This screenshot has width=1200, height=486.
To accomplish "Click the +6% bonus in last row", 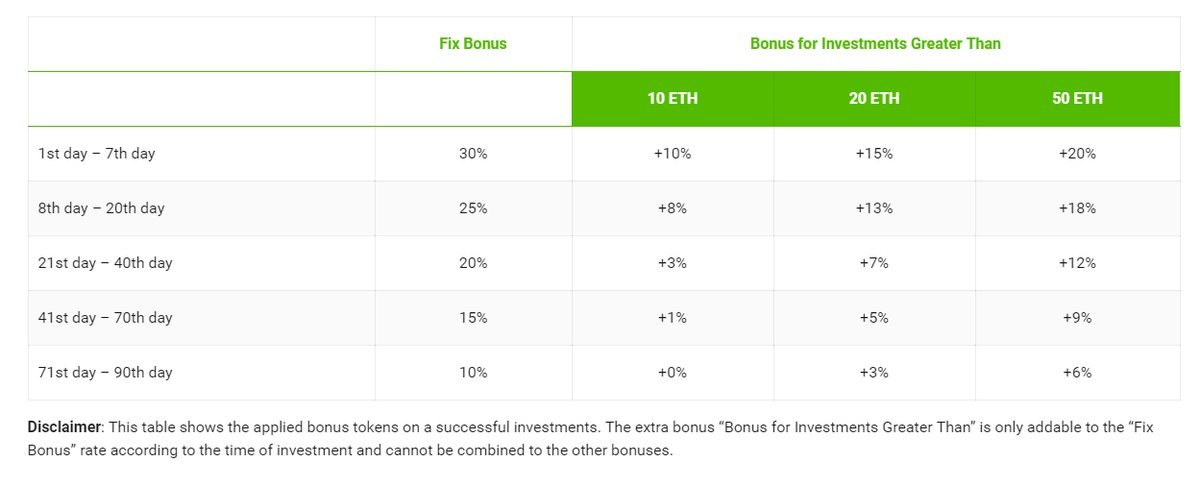I will coord(1077,372).
